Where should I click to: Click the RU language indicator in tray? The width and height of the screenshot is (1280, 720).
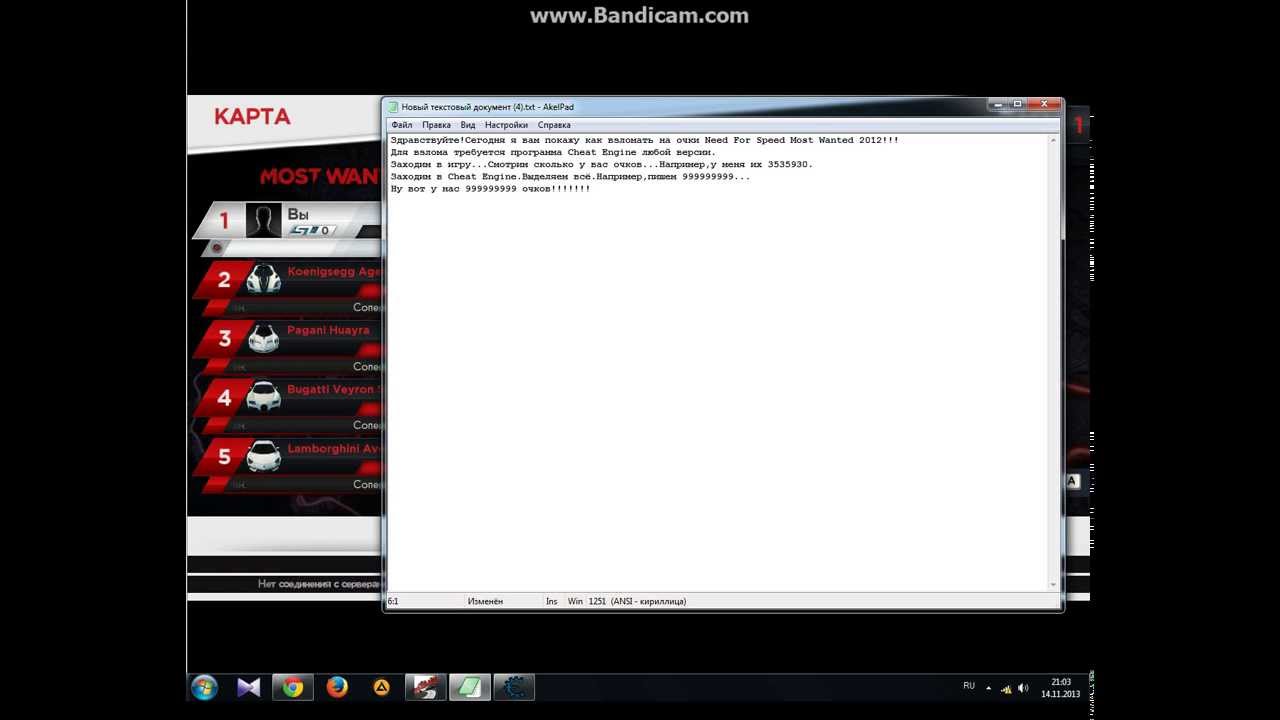969,686
